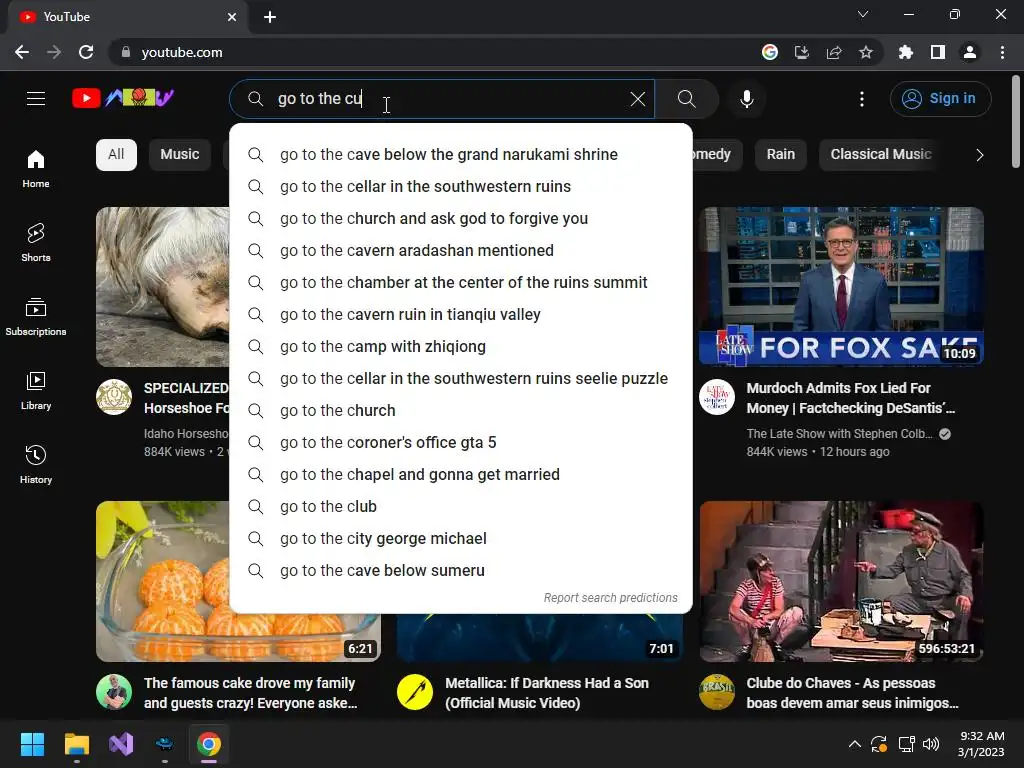
Task: Open Chrome profile icon
Action: tap(970, 52)
